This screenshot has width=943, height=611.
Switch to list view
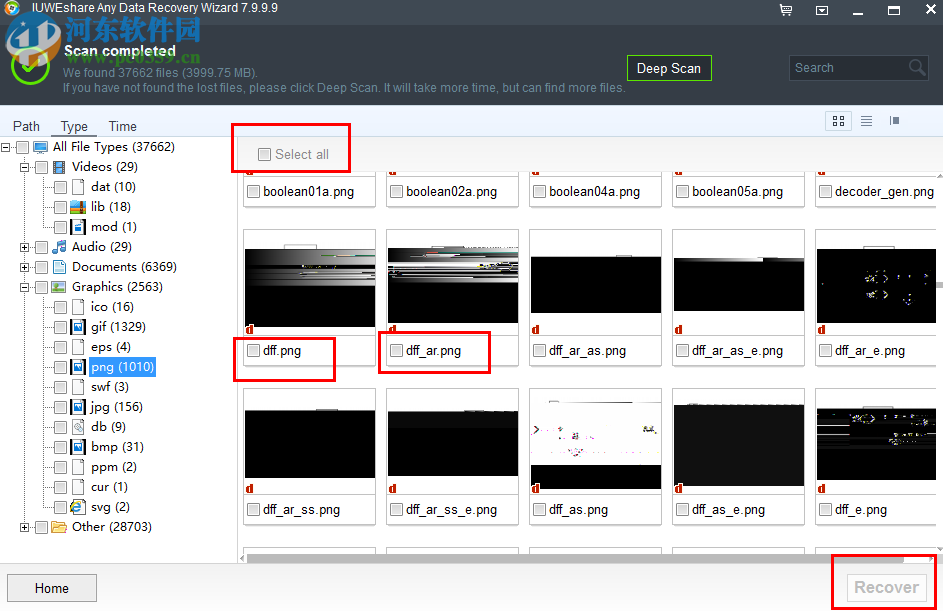866,120
